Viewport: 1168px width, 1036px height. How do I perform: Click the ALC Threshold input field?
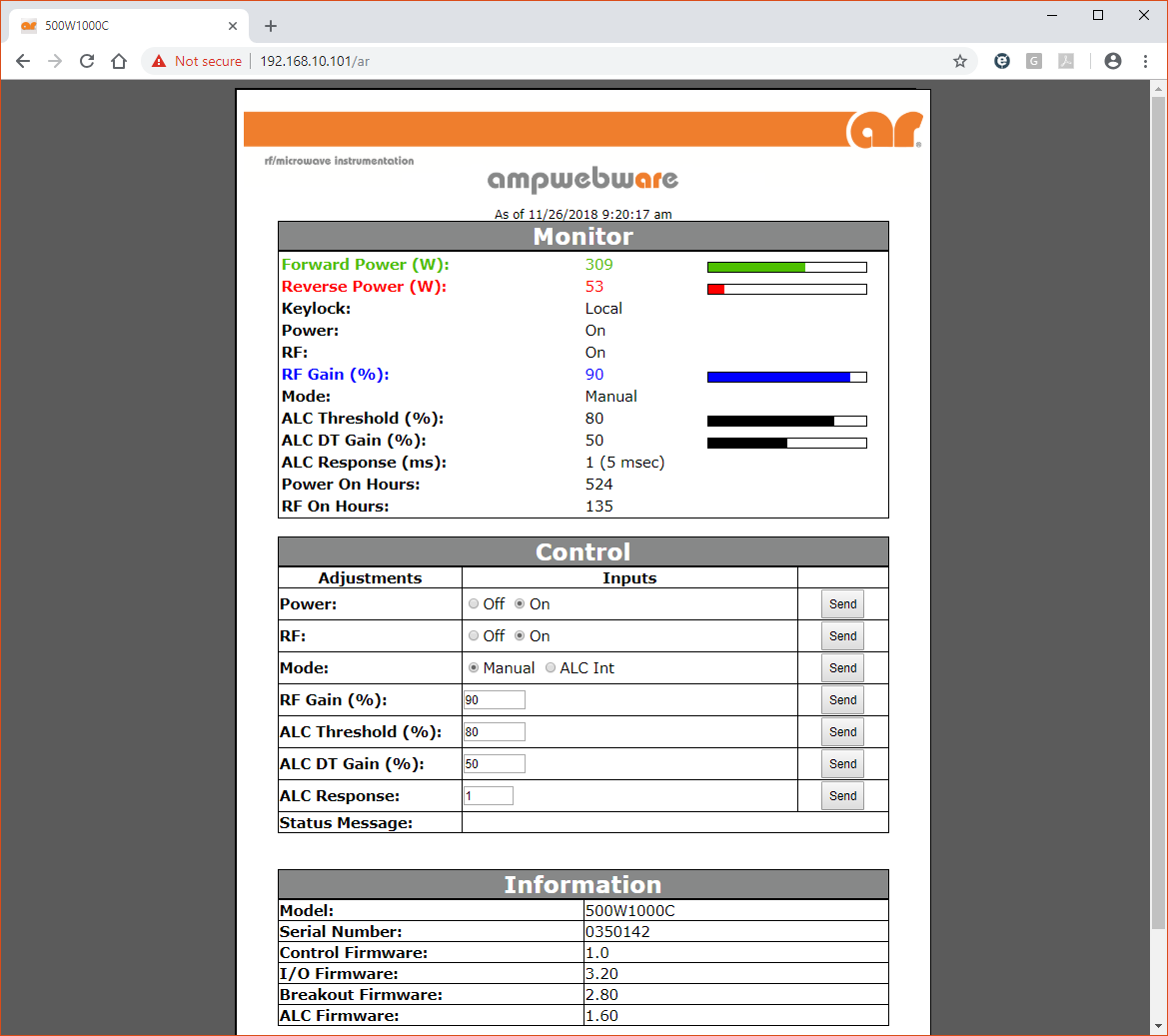495,732
